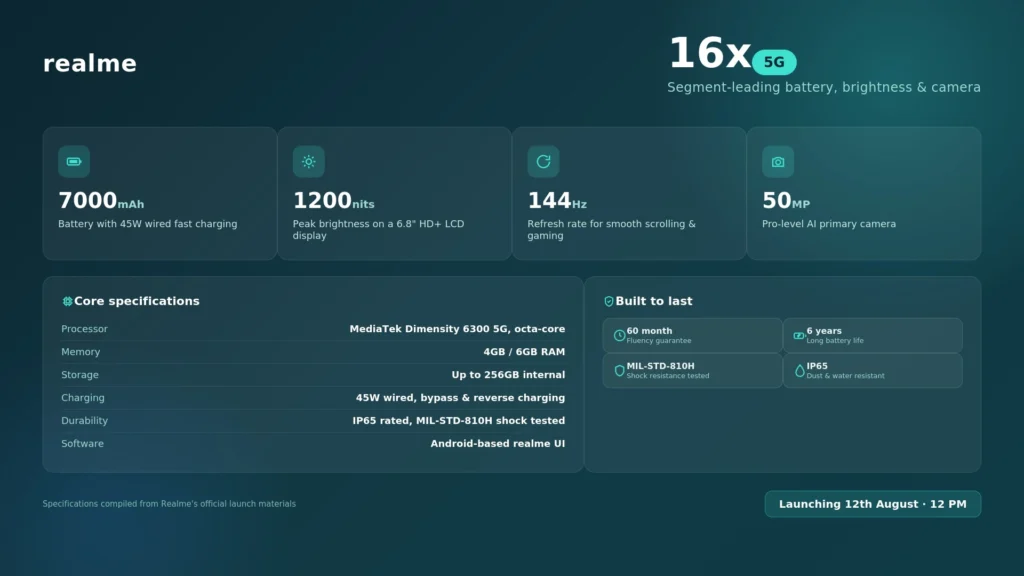Image resolution: width=1024 pixels, height=576 pixels.
Task: Click the Software row label
Action: click(82, 443)
